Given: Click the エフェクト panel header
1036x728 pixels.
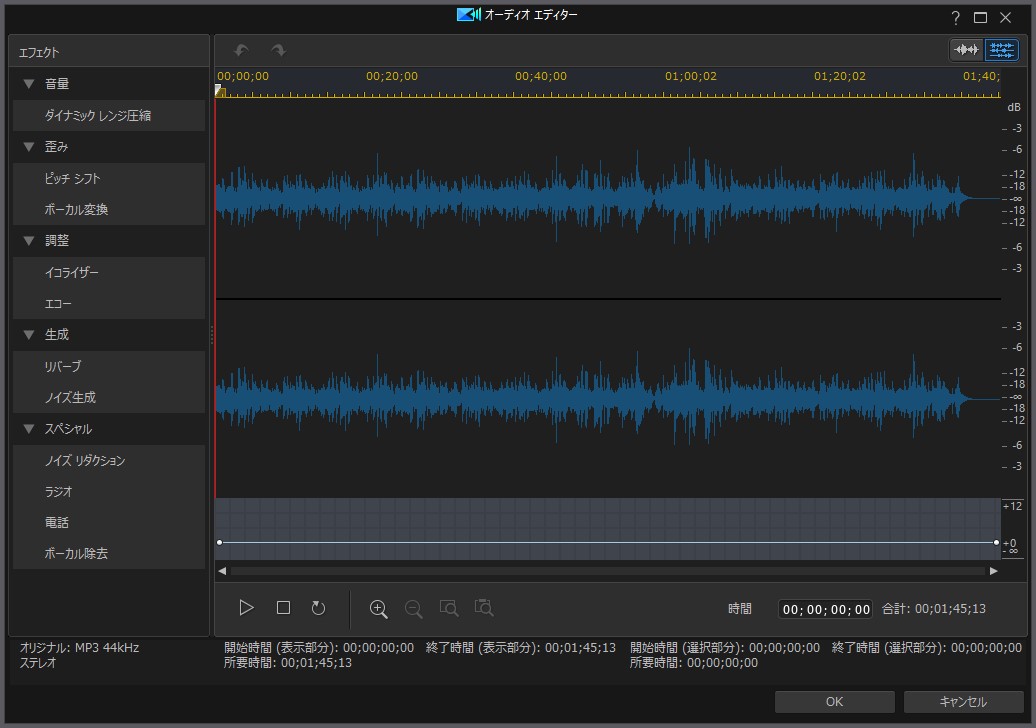Looking at the screenshot, I should point(109,52).
